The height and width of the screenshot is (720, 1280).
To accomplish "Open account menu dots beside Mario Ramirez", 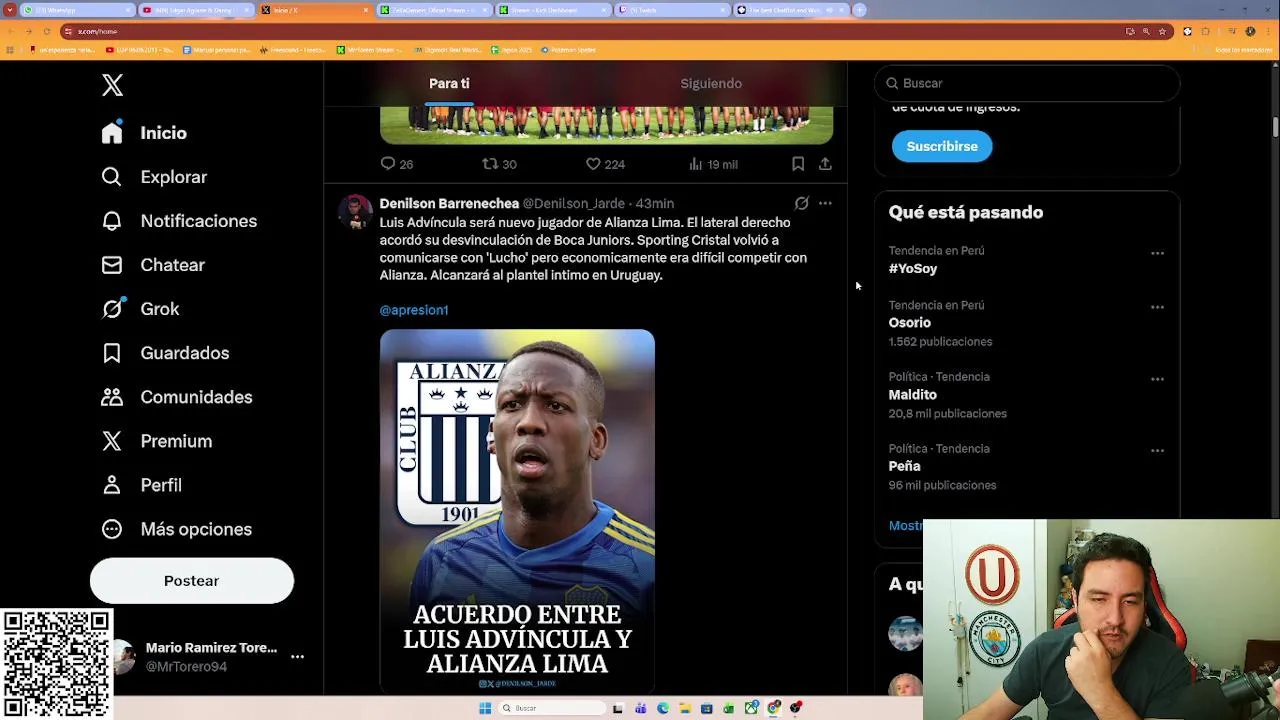I will click(x=297, y=657).
